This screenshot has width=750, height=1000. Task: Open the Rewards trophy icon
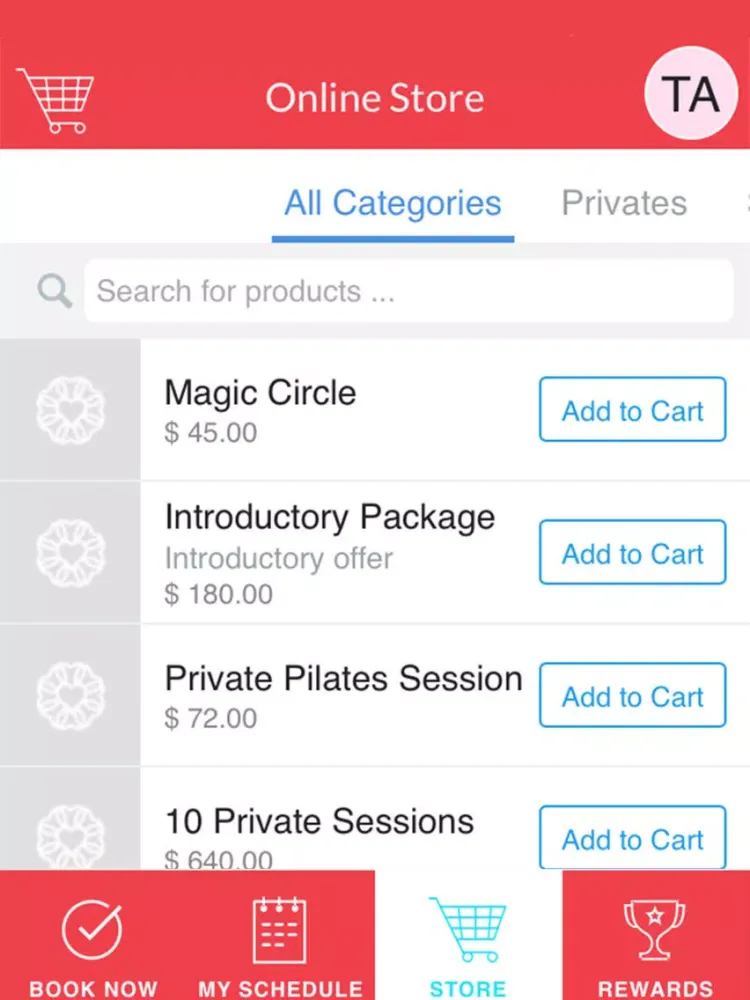655,930
